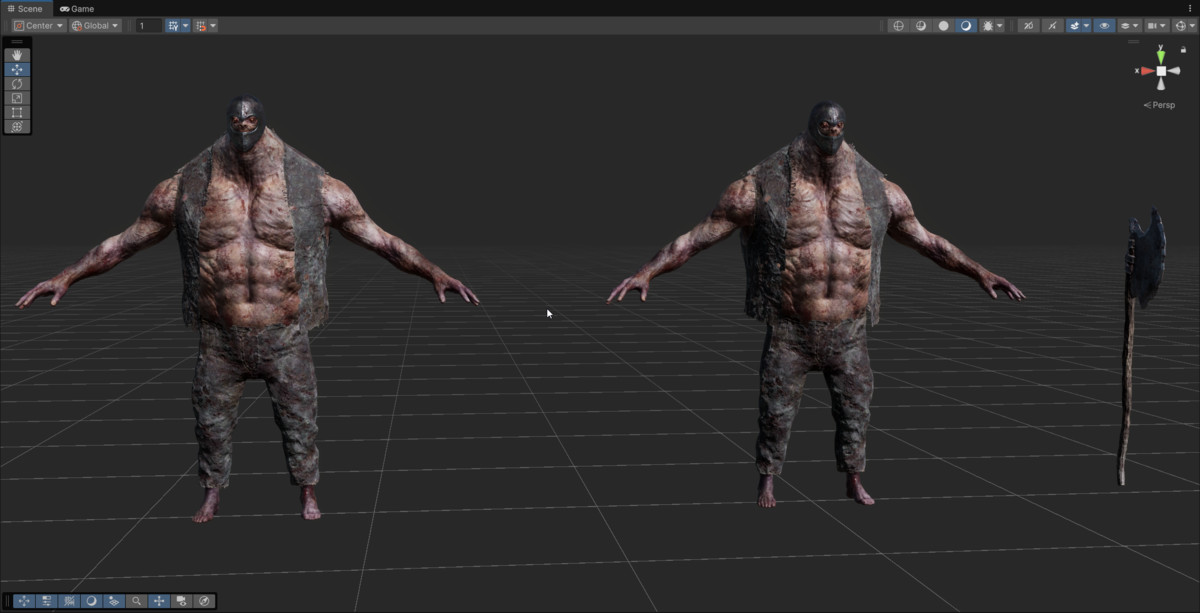Open the Global handle rotation dropdown

(x=95, y=25)
